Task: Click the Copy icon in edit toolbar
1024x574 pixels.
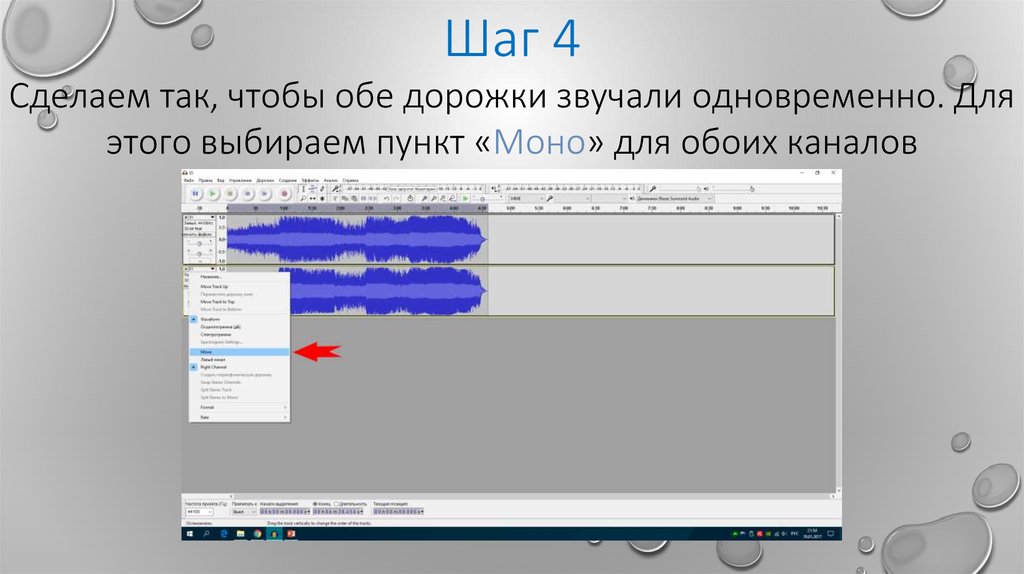Action: point(345,199)
